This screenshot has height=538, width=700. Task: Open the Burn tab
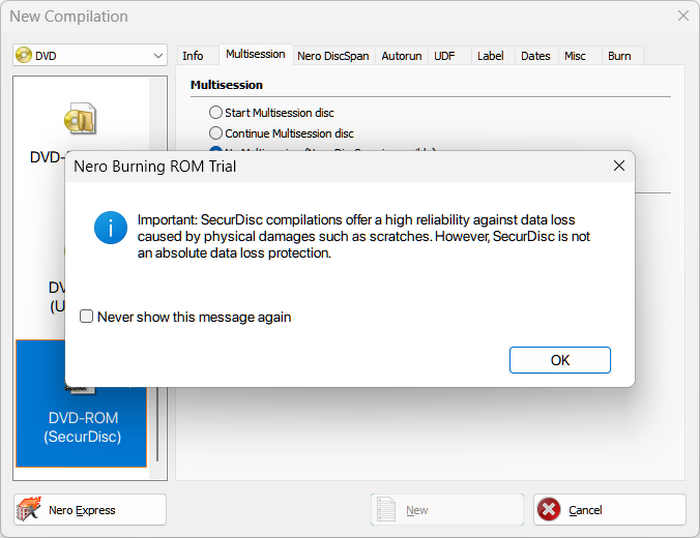(619, 56)
